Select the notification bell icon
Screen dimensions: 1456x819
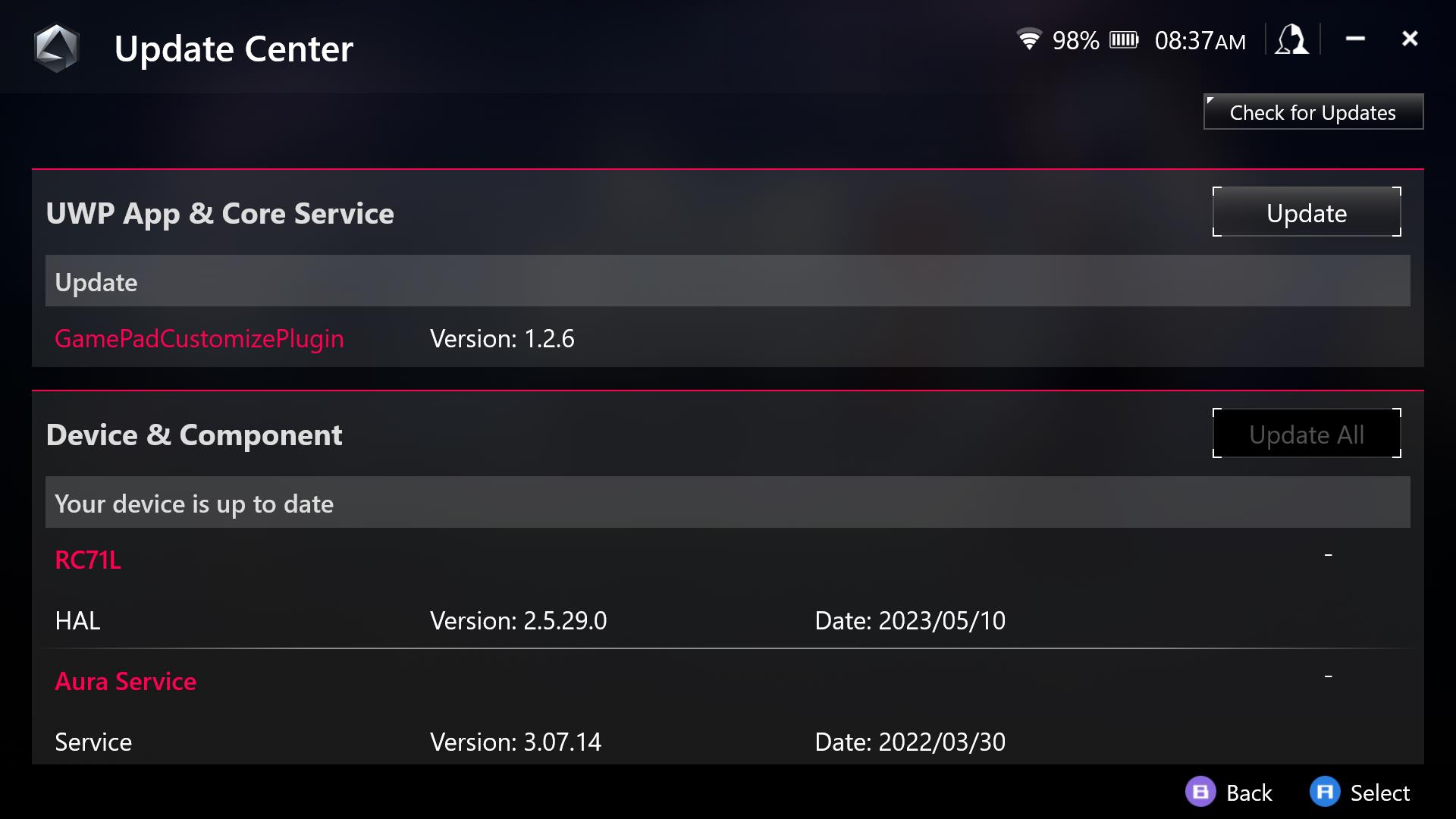click(x=1293, y=40)
